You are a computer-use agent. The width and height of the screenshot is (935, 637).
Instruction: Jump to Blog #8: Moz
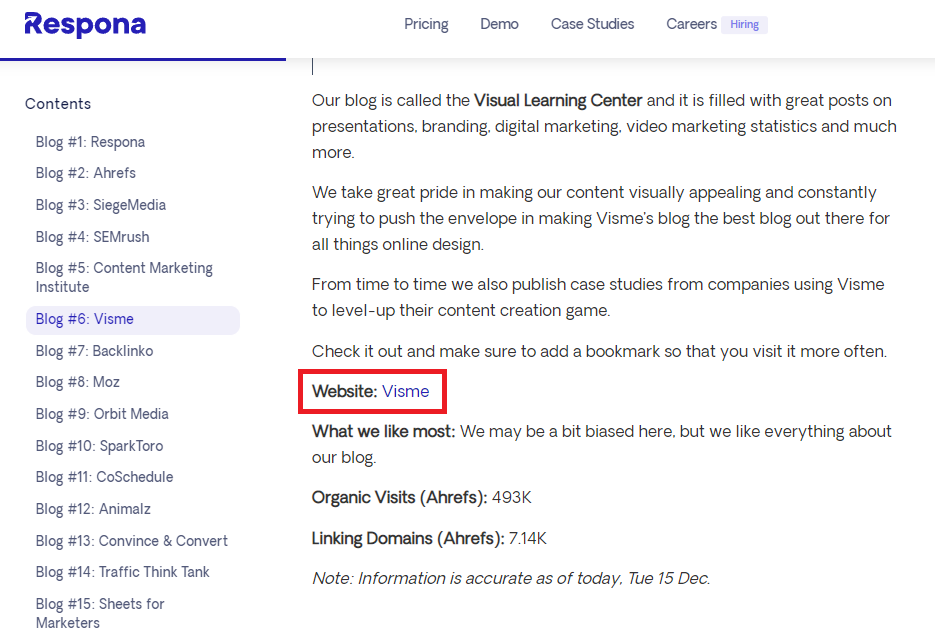[x=78, y=382]
